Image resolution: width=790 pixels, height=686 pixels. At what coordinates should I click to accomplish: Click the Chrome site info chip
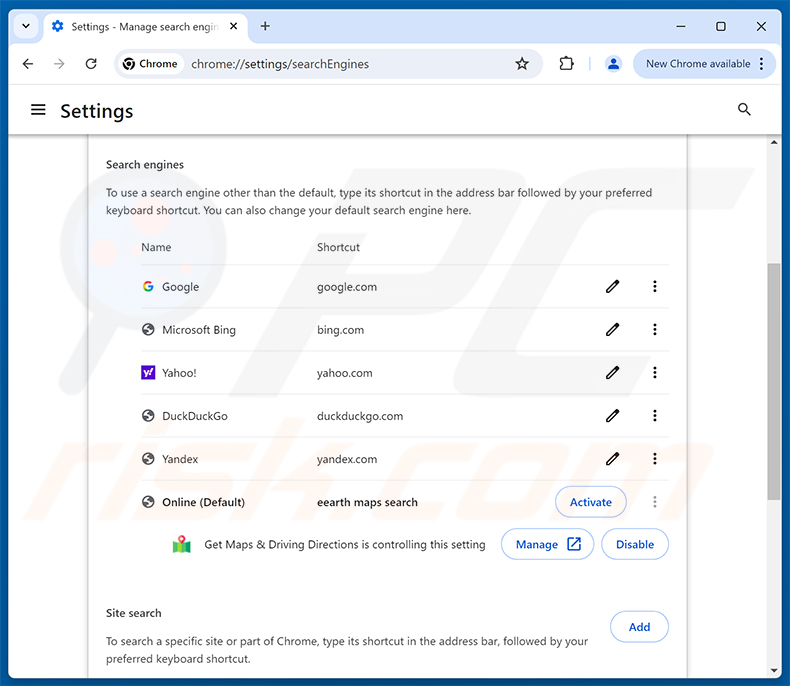click(x=150, y=64)
